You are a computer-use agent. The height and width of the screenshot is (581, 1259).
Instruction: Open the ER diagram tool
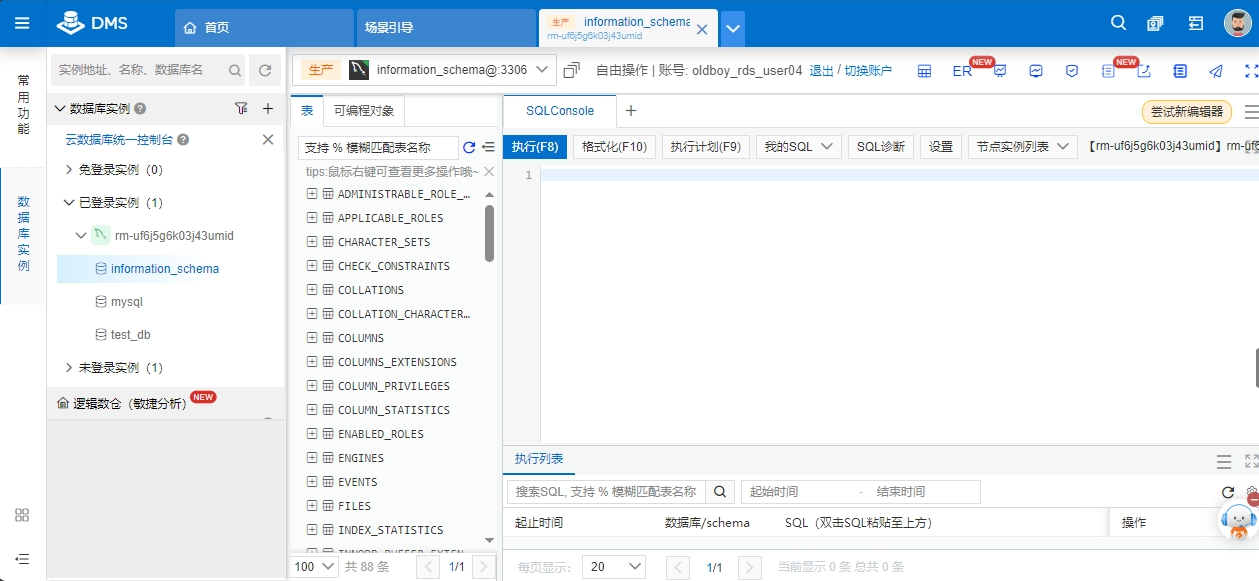pyautogui.click(x=962, y=71)
